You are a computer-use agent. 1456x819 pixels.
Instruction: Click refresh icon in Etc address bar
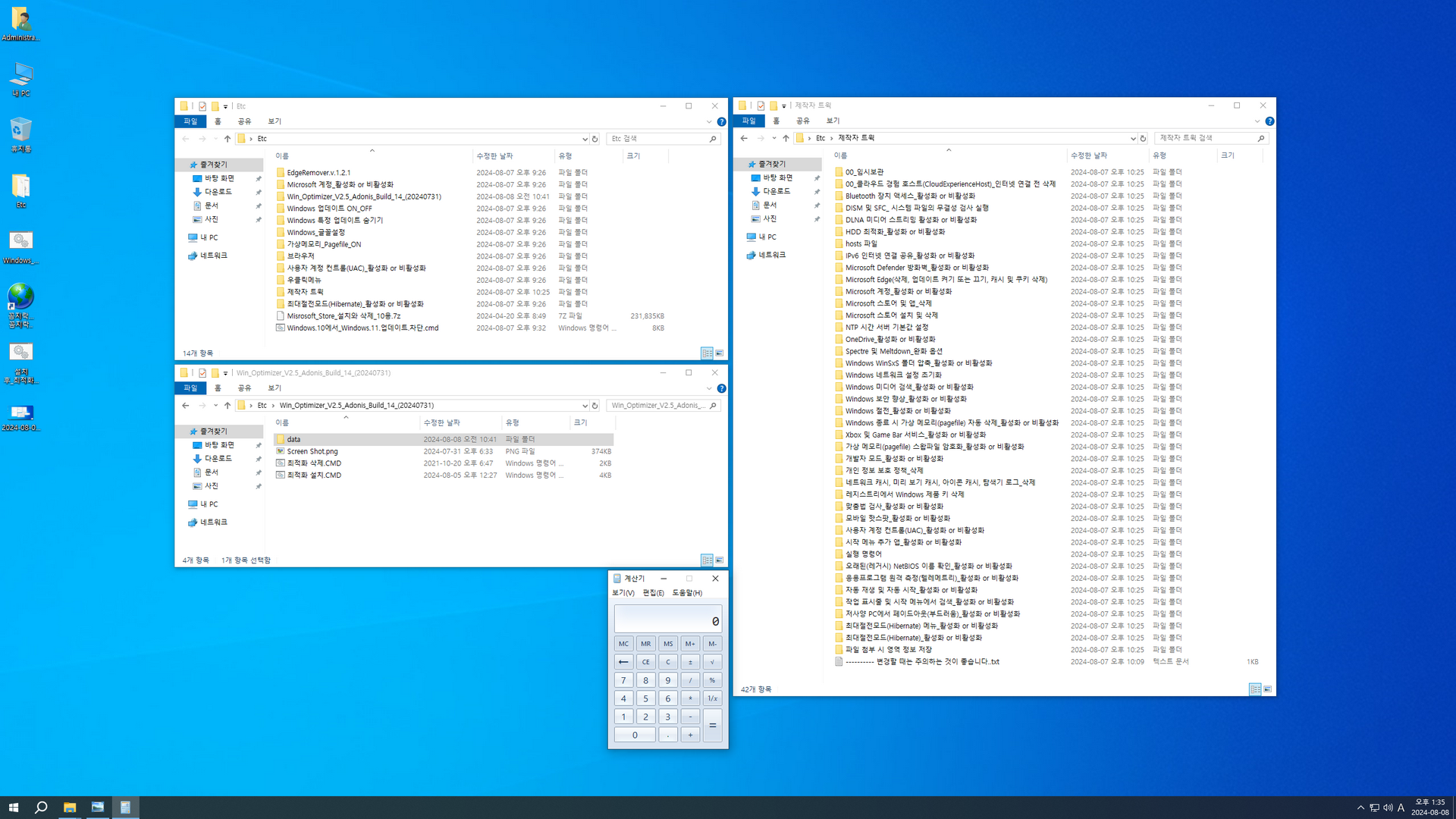pyautogui.click(x=595, y=139)
